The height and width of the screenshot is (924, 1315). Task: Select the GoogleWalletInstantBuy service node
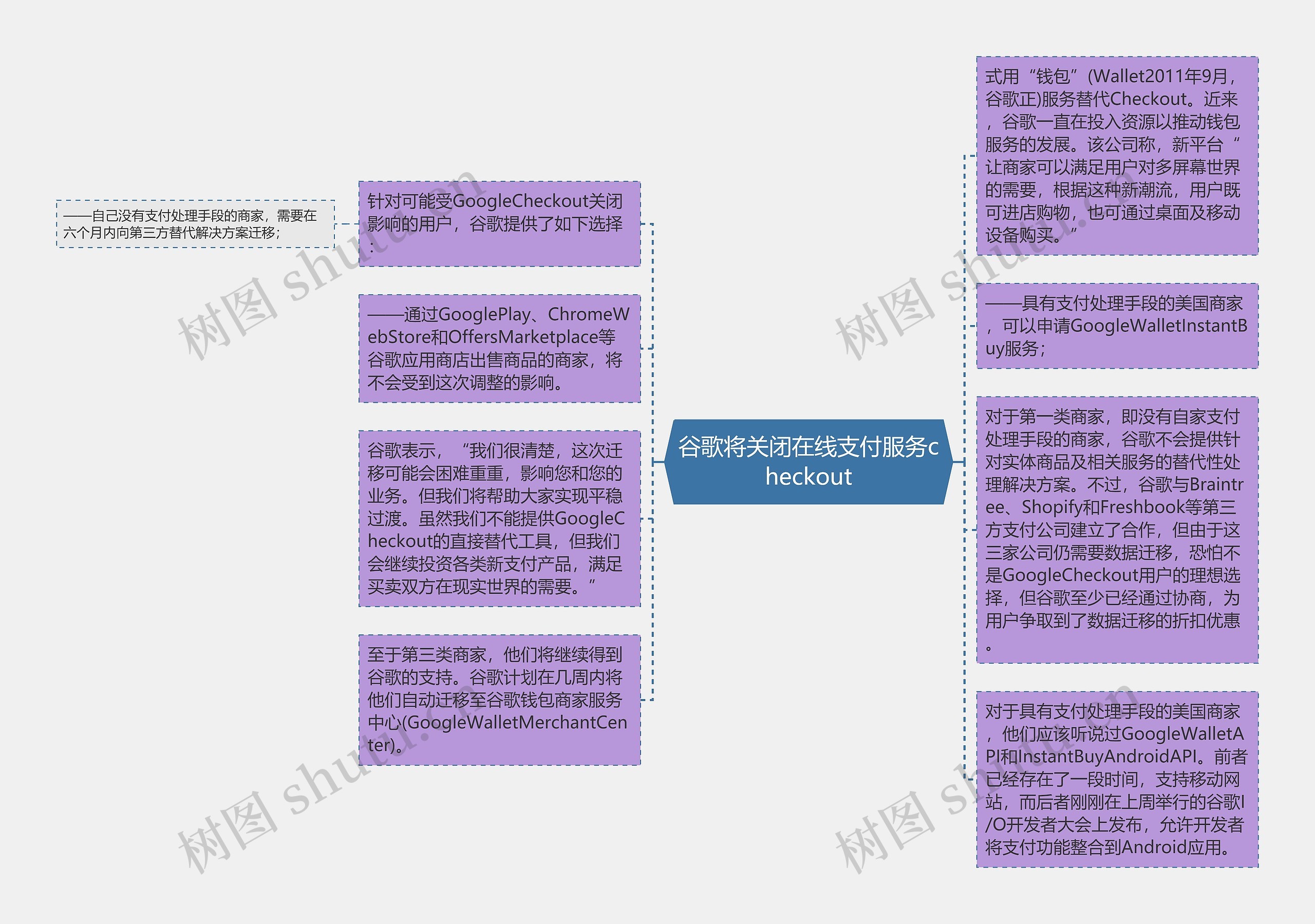(1117, 326)
